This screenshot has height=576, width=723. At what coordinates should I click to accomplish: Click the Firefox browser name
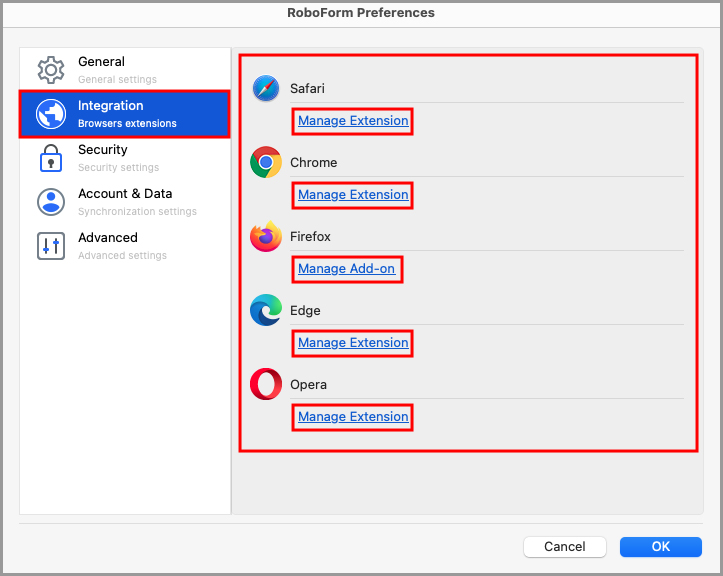tap(310, 237)
